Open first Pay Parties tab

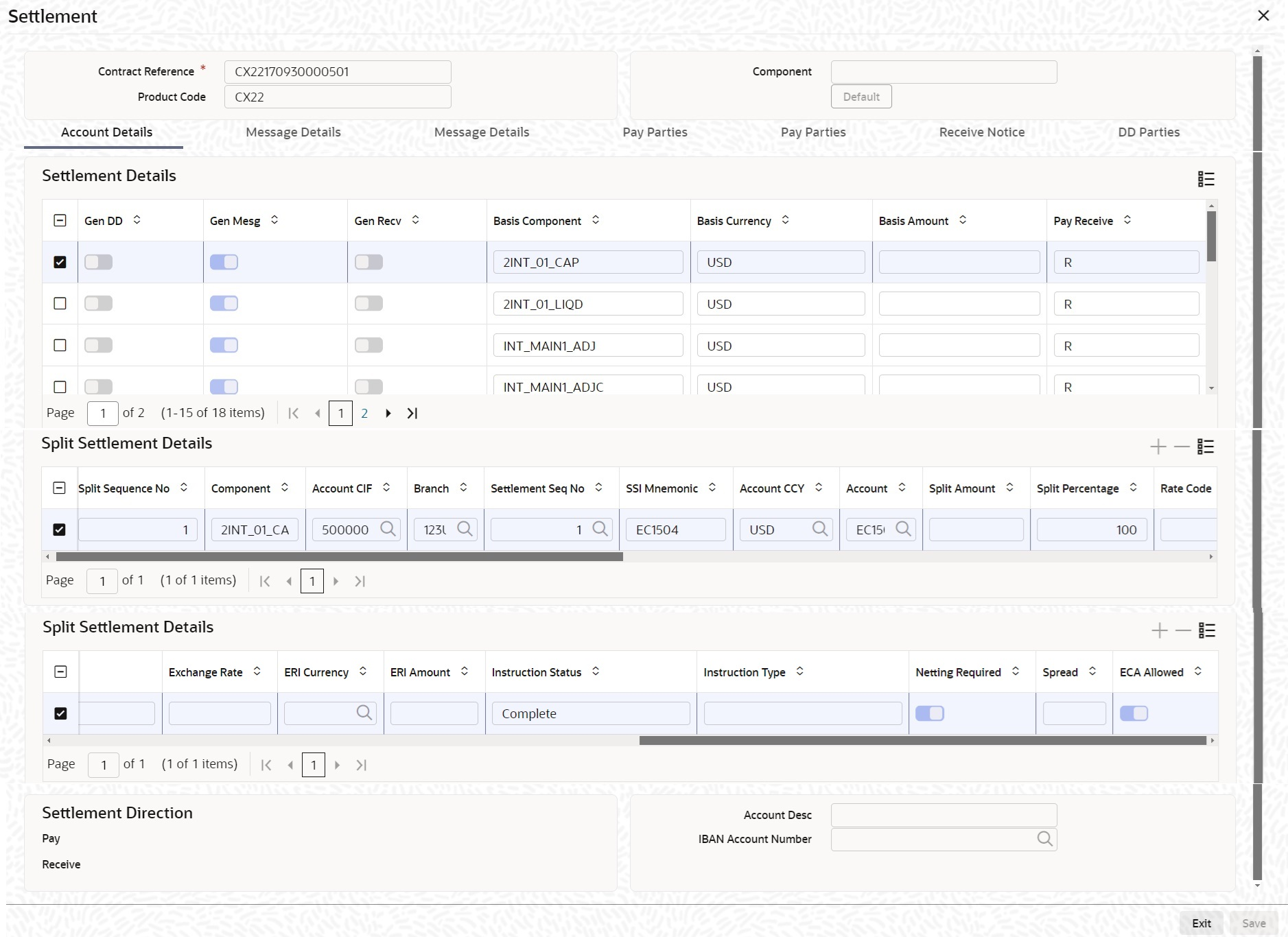655,132
